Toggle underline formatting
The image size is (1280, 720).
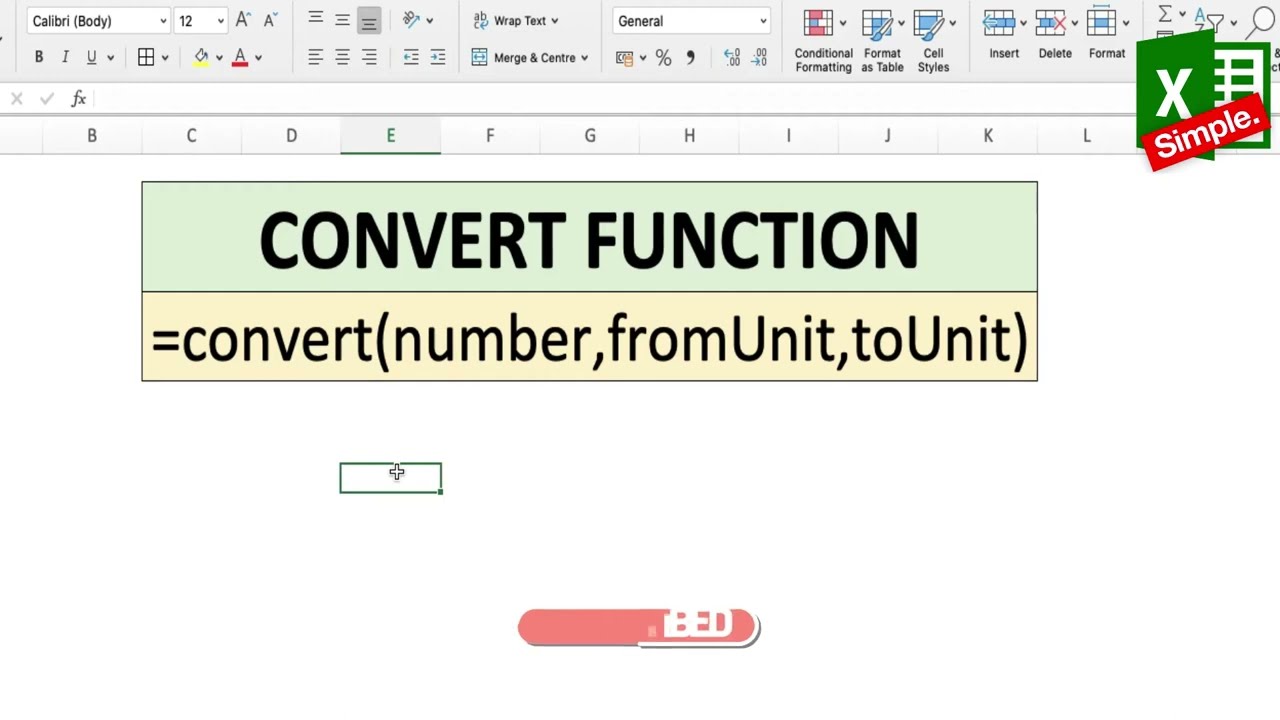tap(91, 58)
